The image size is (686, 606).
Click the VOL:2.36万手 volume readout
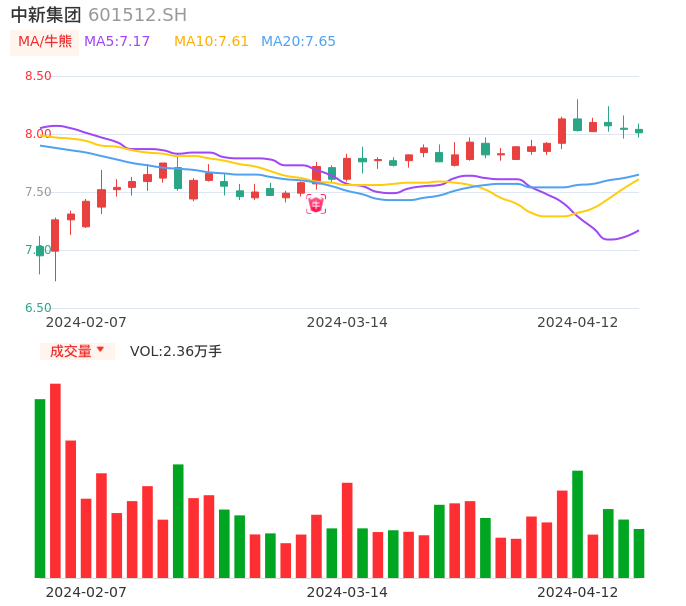click(176, 351)
